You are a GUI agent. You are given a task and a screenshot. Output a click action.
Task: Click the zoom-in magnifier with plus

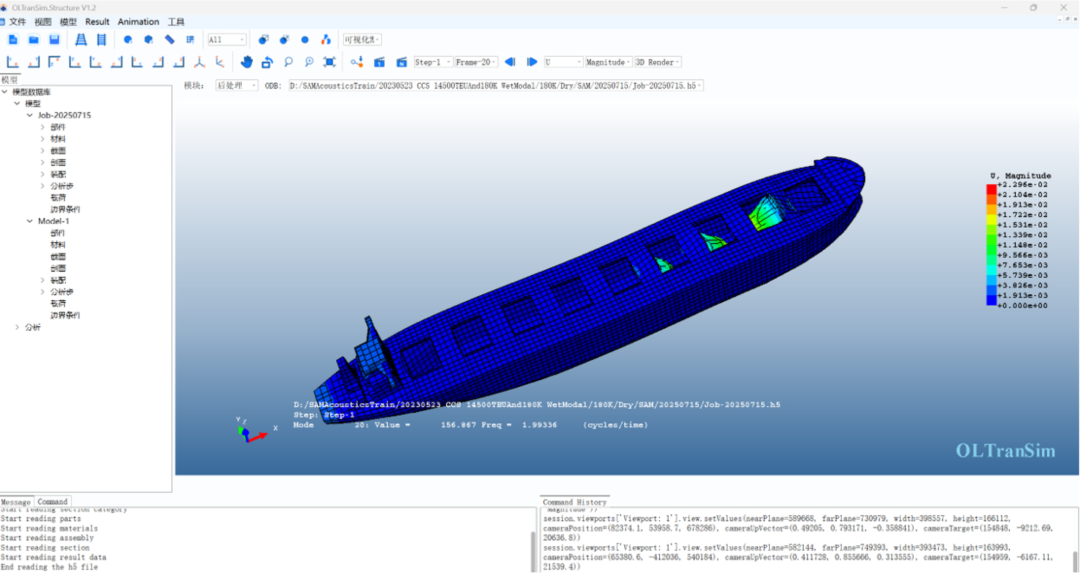[x=309, y=62]
